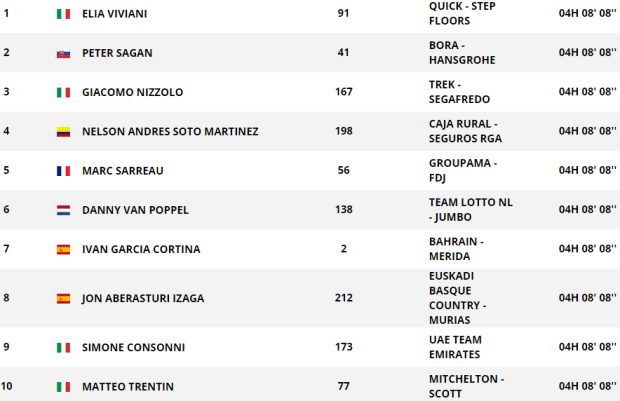Click the Italian flag beside Elia Viviani
The image size is (620, 401).
[x=63, y=14]
